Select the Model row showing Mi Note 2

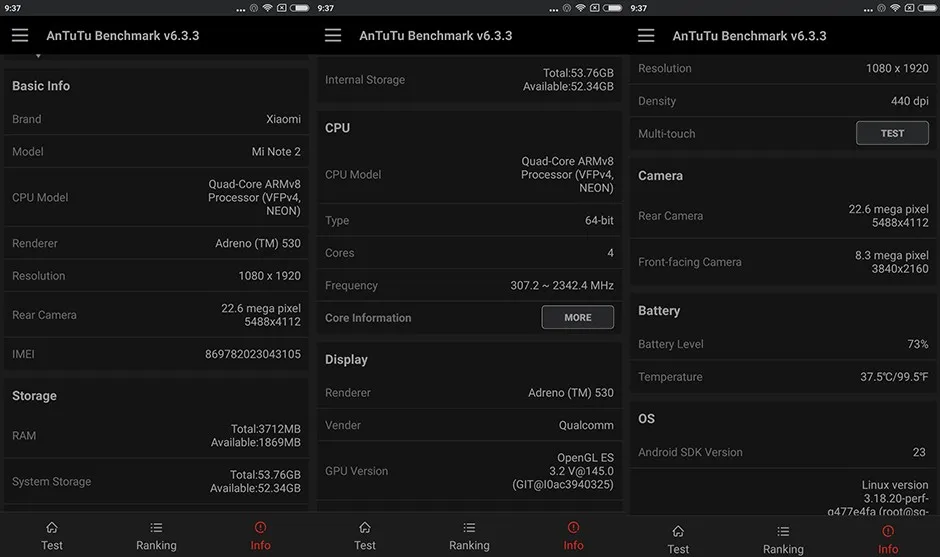pos(156,152)
